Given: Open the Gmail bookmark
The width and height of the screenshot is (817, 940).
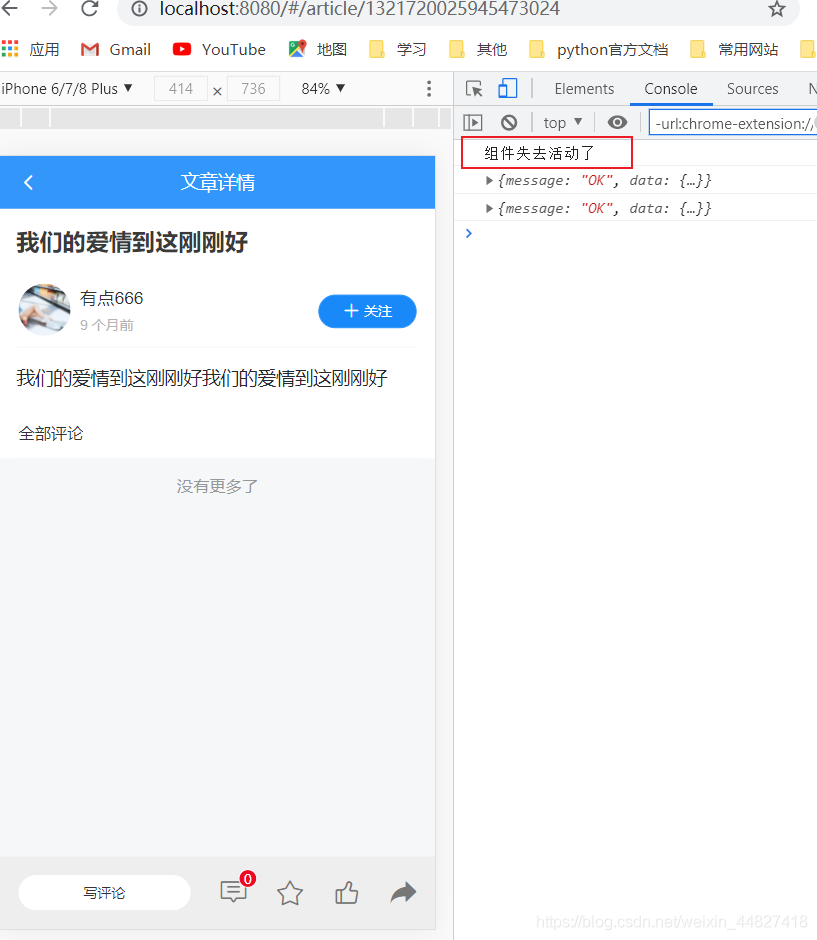Looking at the screenshot, I should click(115, 49).
